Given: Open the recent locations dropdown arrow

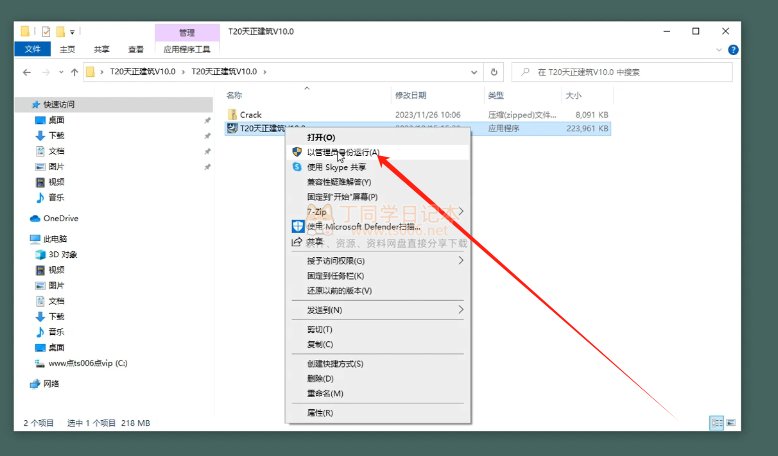Looking at the screenshot, I should (x=61, y=72).
